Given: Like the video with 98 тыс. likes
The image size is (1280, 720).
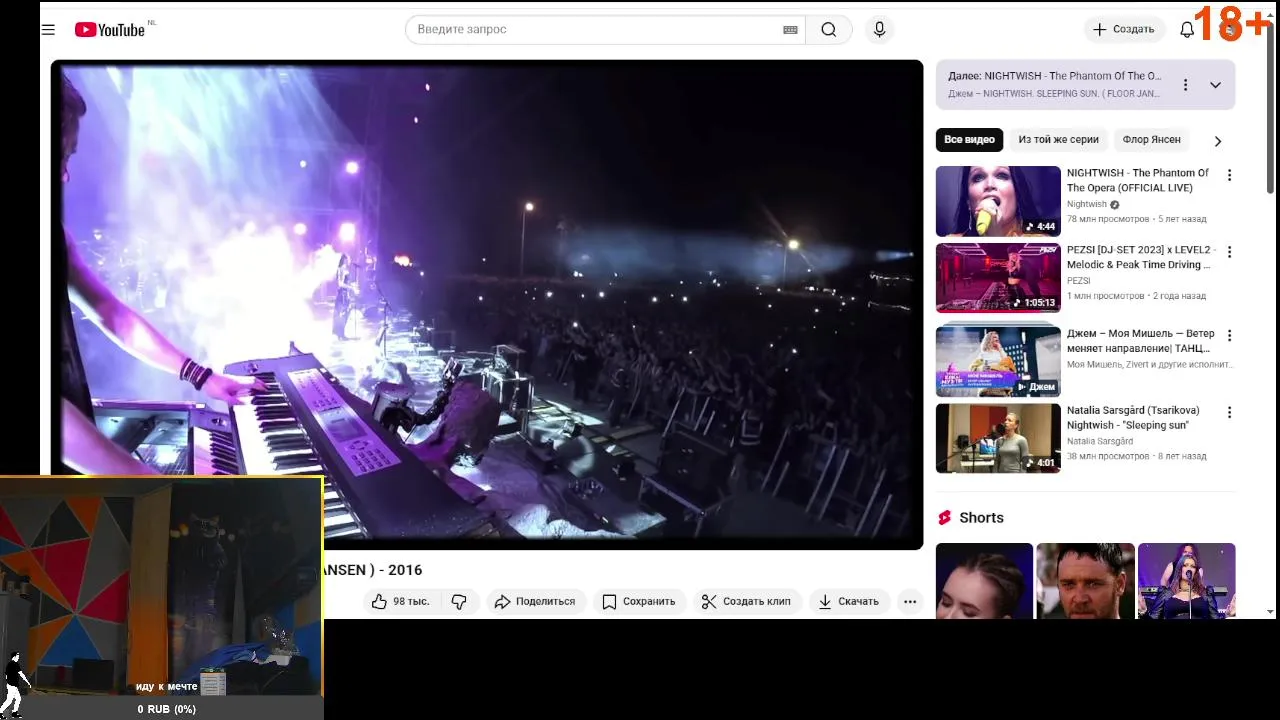Looking at the screenshot, I should [400, 601].
